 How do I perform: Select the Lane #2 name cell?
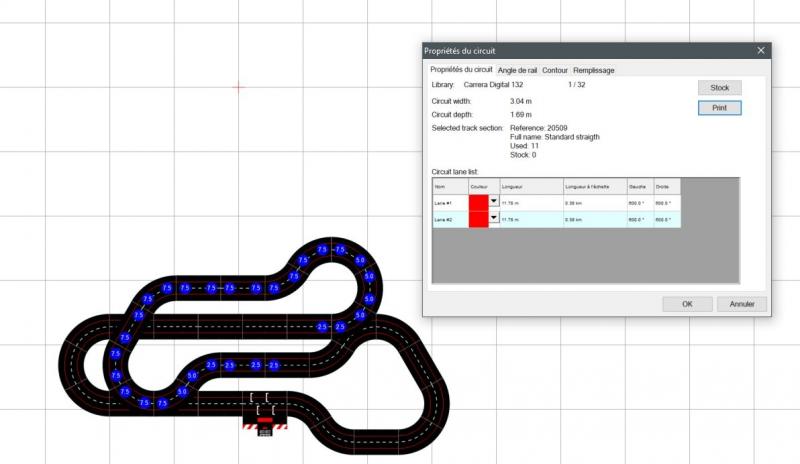[x=450, y=219]
